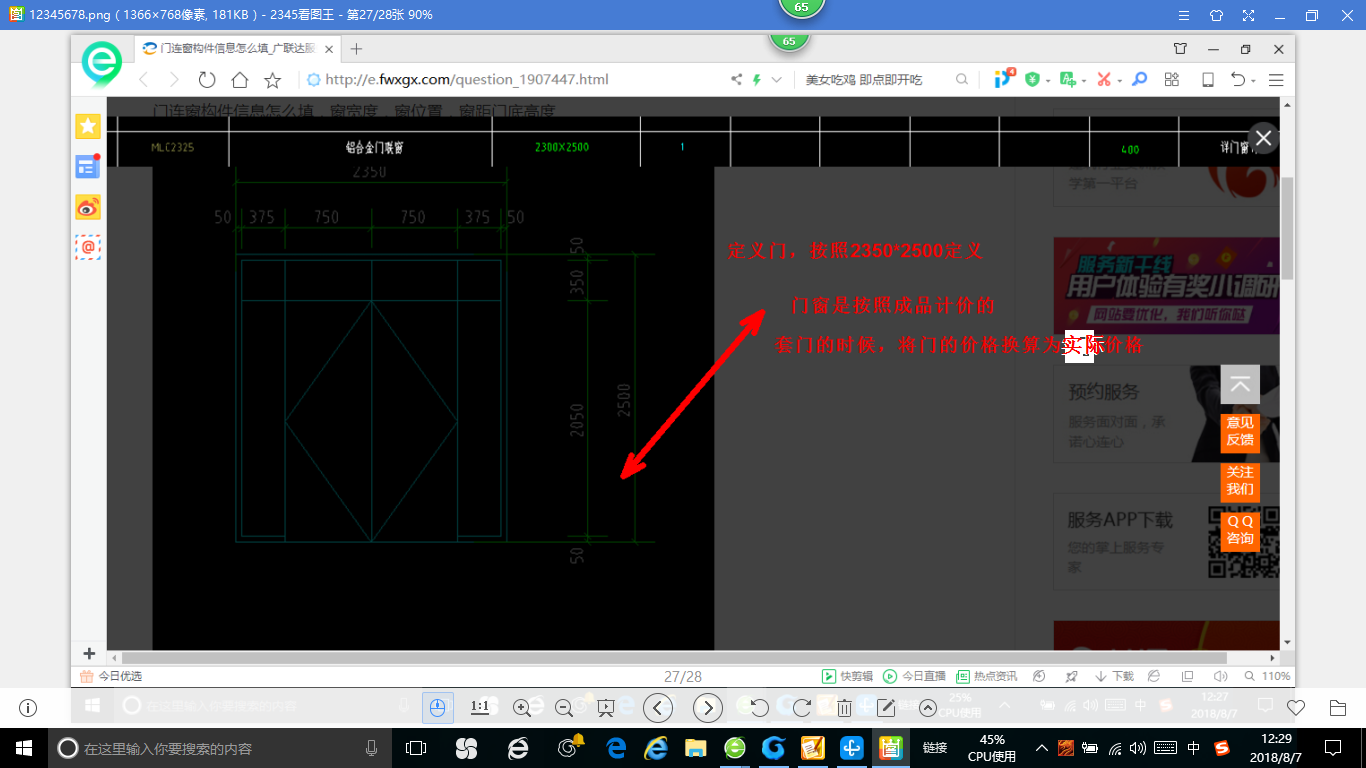Go to browser home page
Viewport: 1366px width, 768px height.
click(239, 80)
